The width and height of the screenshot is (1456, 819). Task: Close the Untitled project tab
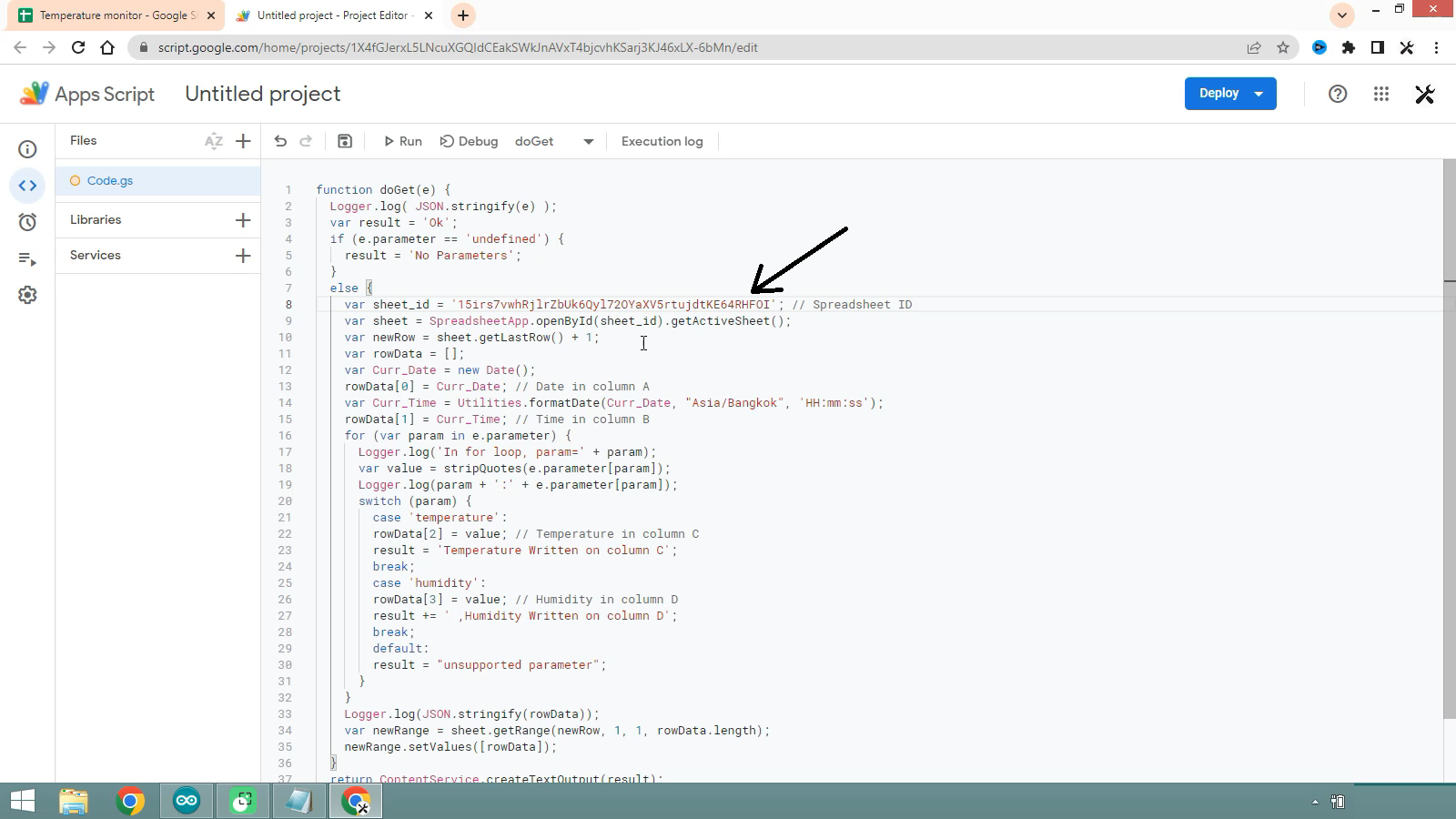tap(429, 15)
